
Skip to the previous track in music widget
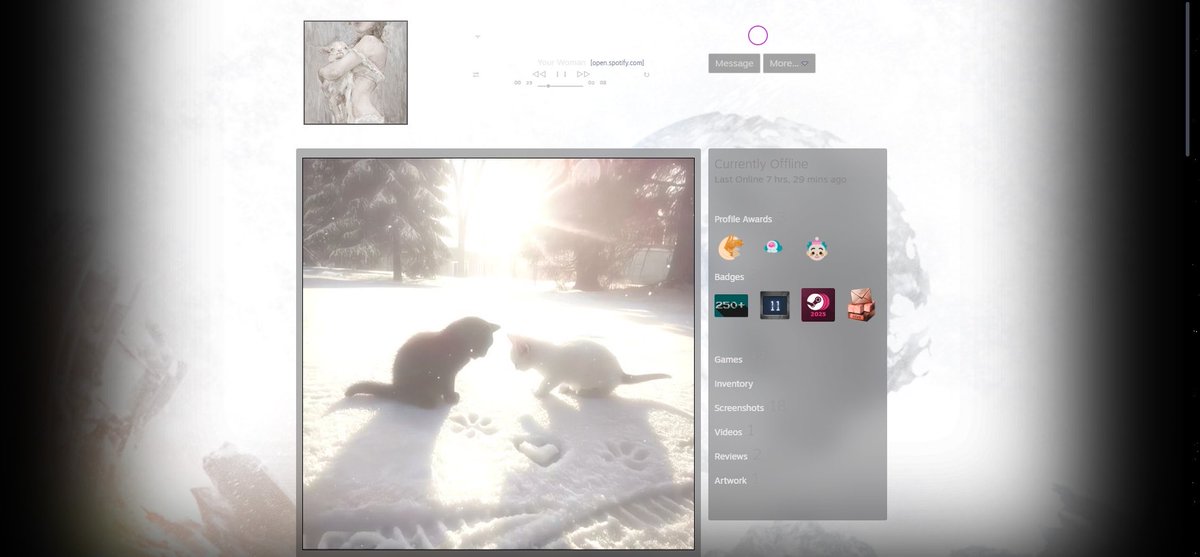(539, 74)
